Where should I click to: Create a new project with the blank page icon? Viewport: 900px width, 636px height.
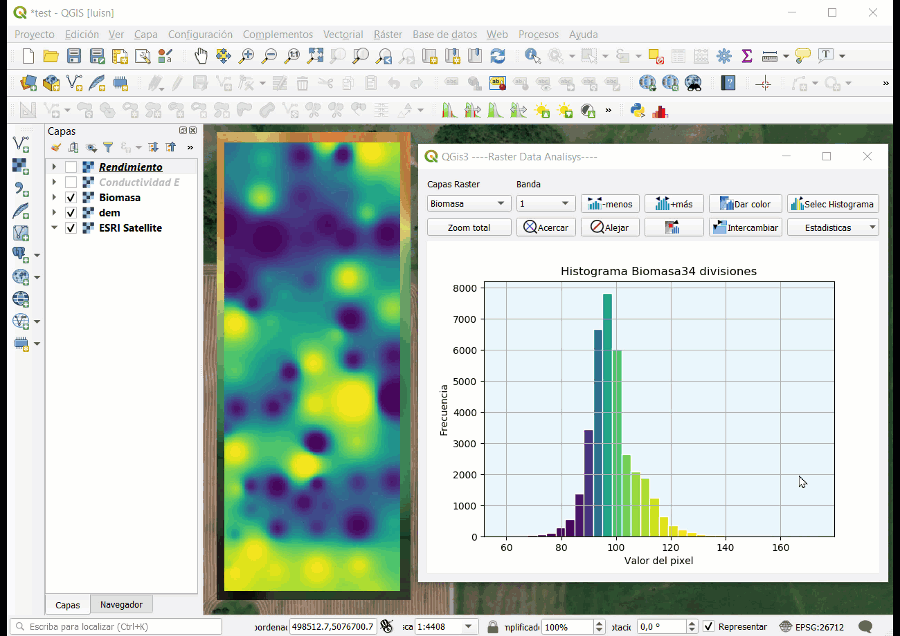point(28,56)
